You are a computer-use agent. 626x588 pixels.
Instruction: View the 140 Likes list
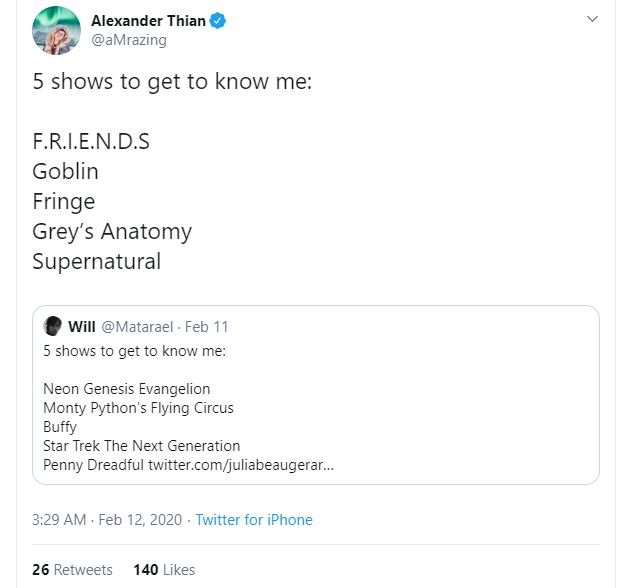point(164,570)
